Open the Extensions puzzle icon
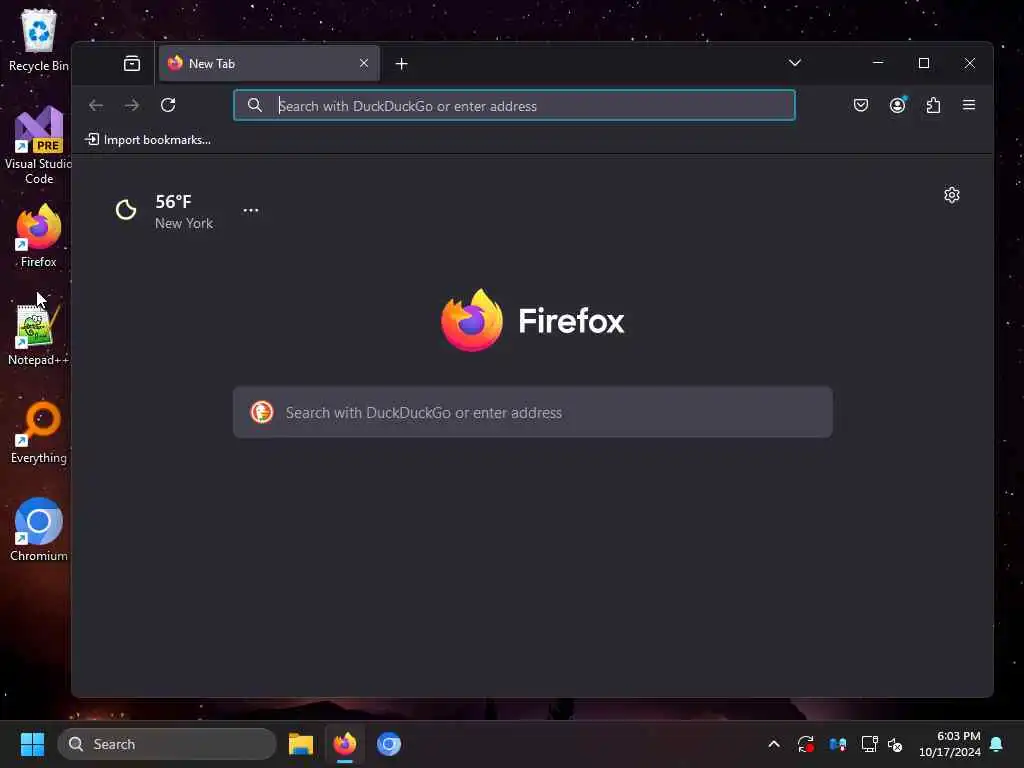Screen dimensions: 1024x768 coord(933,105)
